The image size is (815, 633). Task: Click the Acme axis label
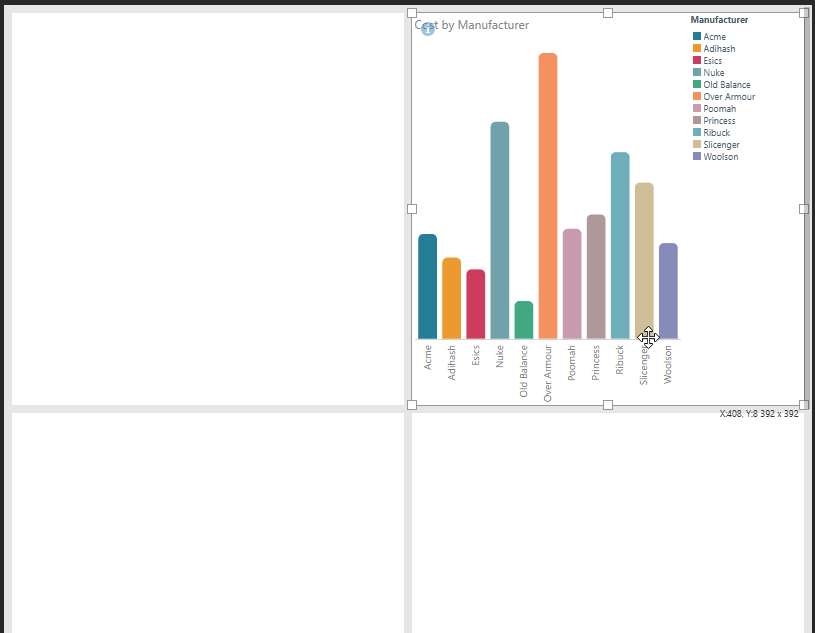(x=427, y=358)
